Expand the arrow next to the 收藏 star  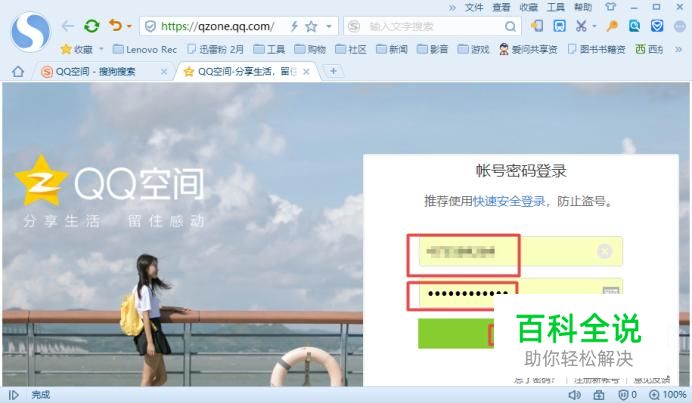(x=102, y=49)
